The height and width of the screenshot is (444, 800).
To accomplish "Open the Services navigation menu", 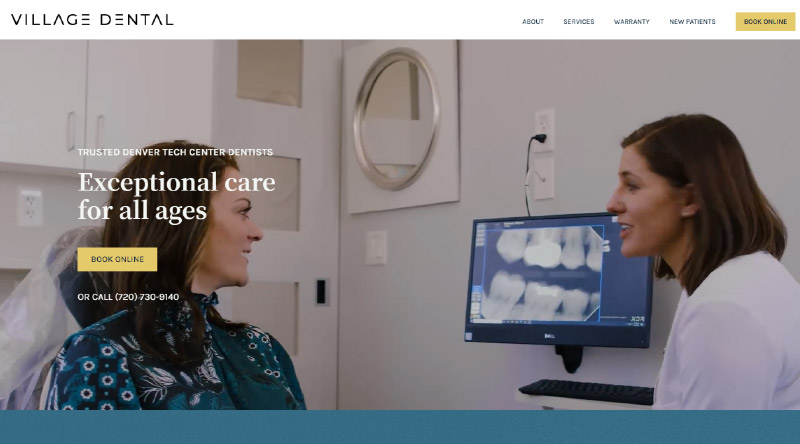I will [x=579, y=21].
